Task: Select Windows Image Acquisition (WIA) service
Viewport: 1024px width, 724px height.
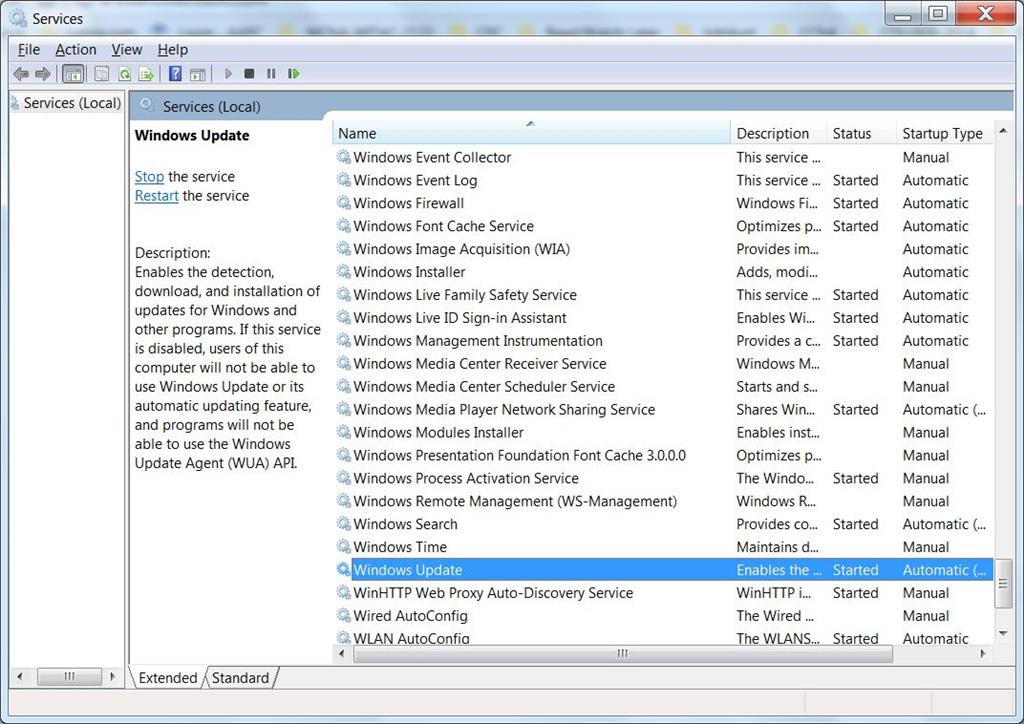Action: [x=663, y=249]
